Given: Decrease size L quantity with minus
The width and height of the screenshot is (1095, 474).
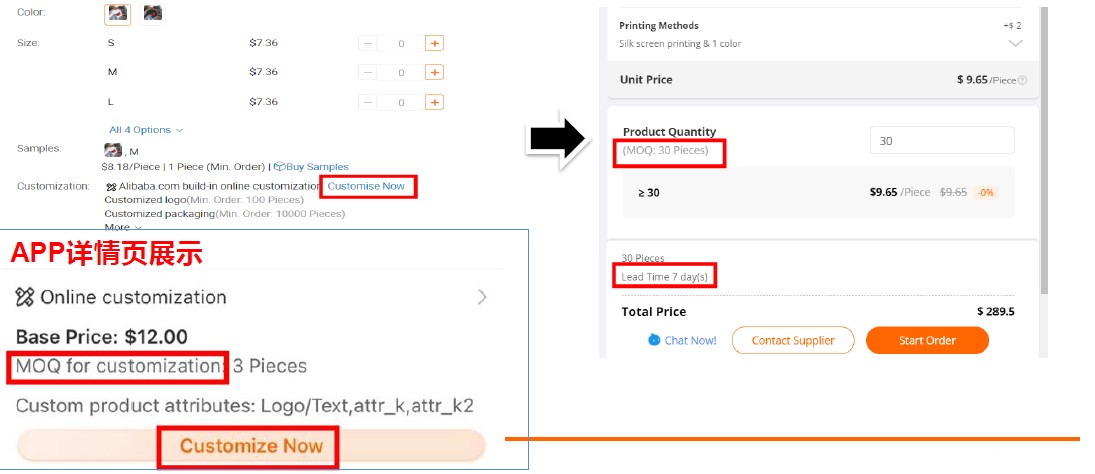Looking at the screenshot, I should point(367,103).
